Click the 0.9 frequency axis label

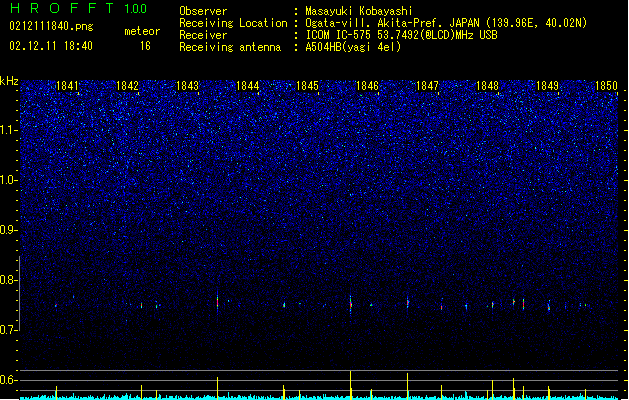8,230
